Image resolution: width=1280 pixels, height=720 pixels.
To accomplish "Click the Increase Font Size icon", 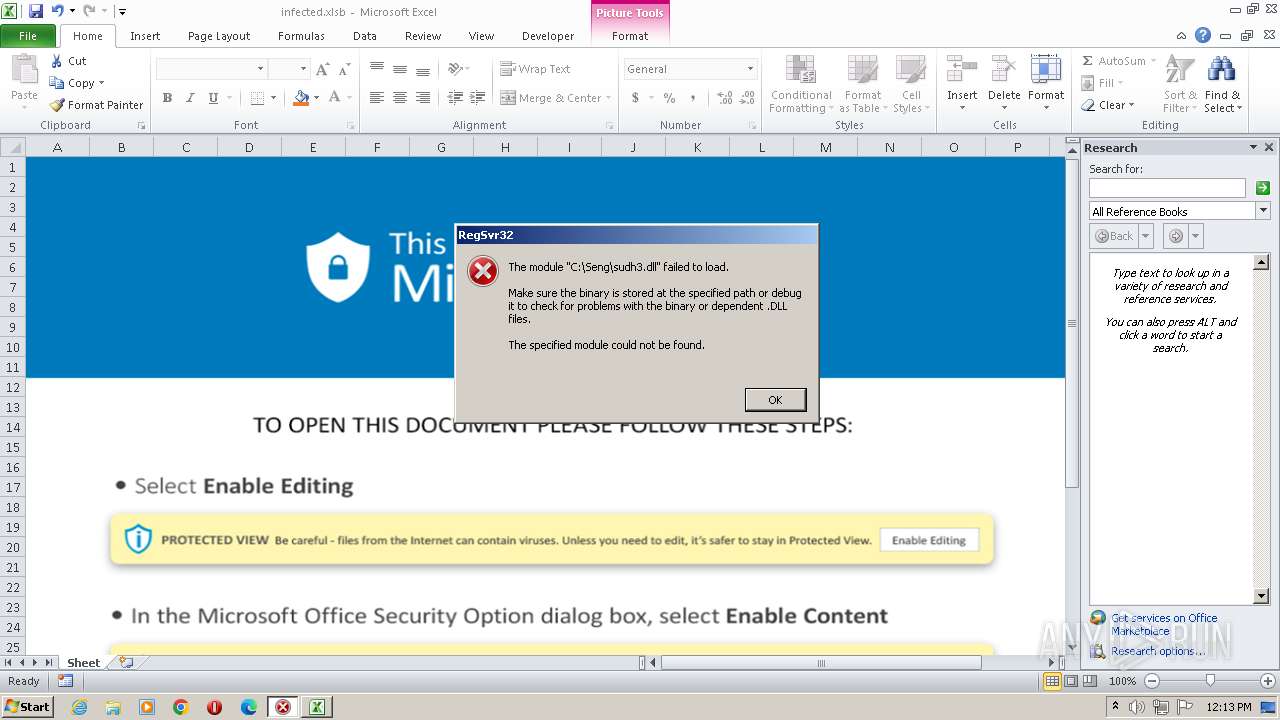I will click(x=322, y=69).
